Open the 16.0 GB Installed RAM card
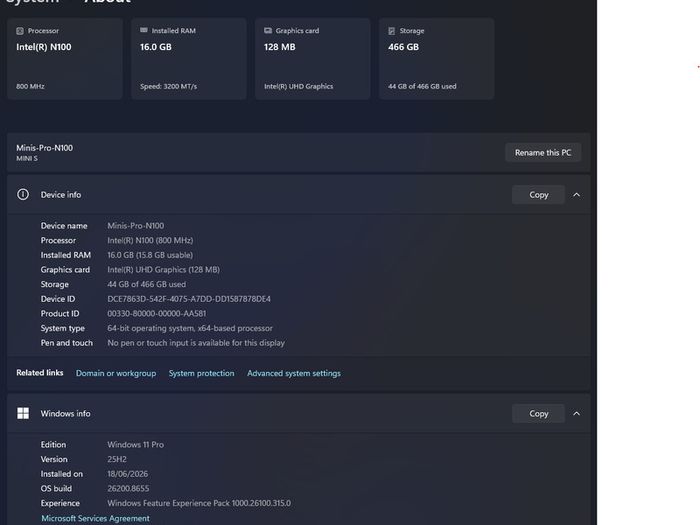 pos(189,58)
